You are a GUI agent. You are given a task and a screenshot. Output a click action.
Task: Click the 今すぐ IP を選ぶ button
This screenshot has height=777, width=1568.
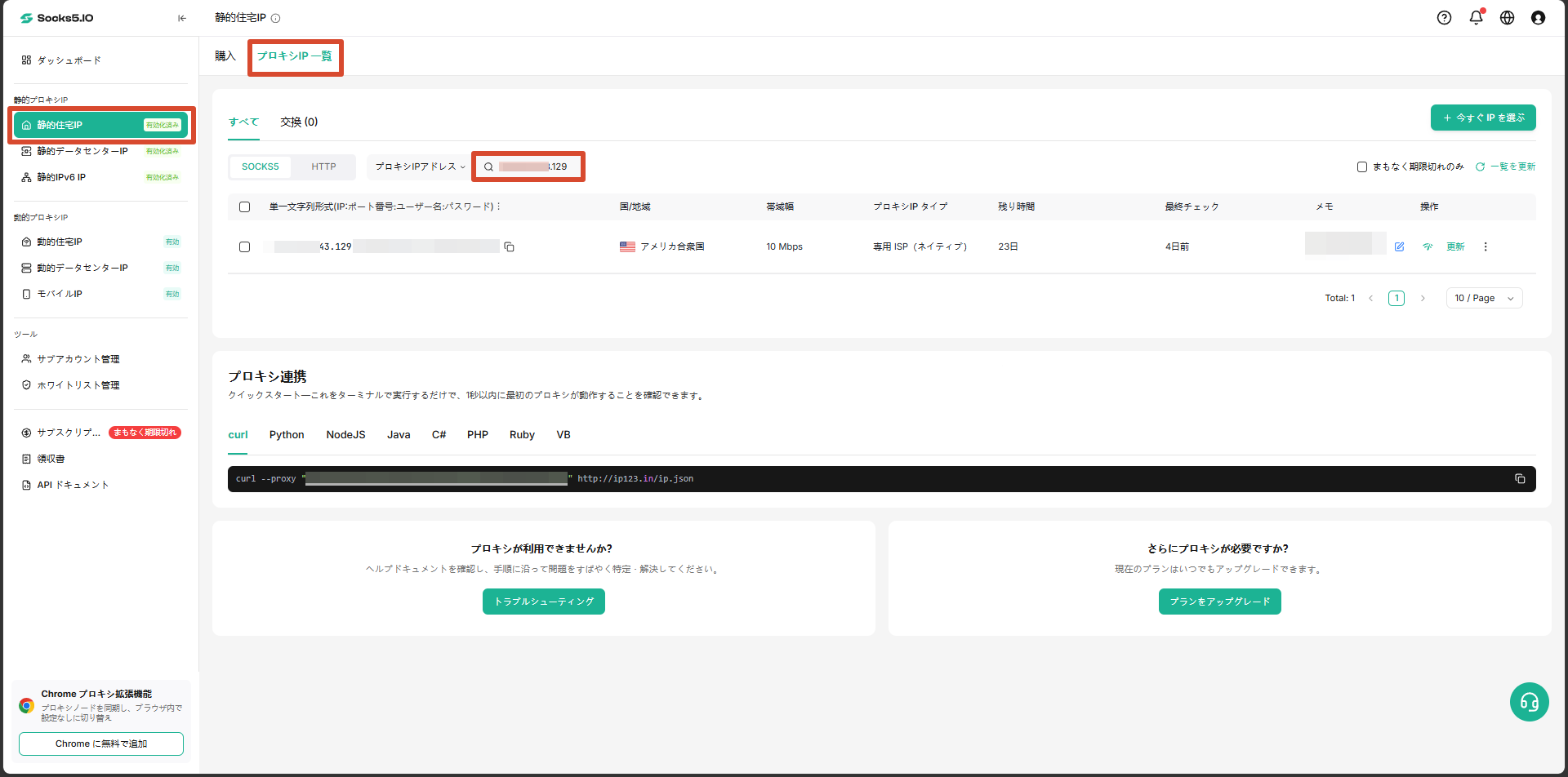tap(1483, 118)
